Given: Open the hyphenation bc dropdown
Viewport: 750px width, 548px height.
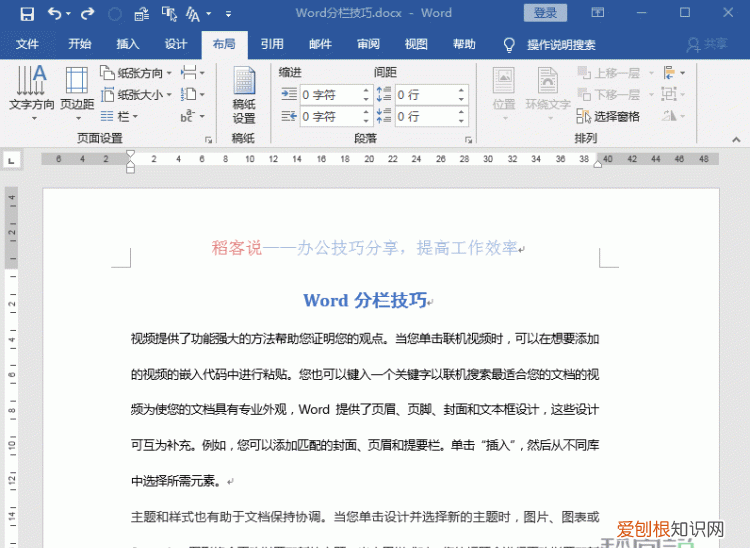Looking at the screenshot, I should [x=193, y=116].
